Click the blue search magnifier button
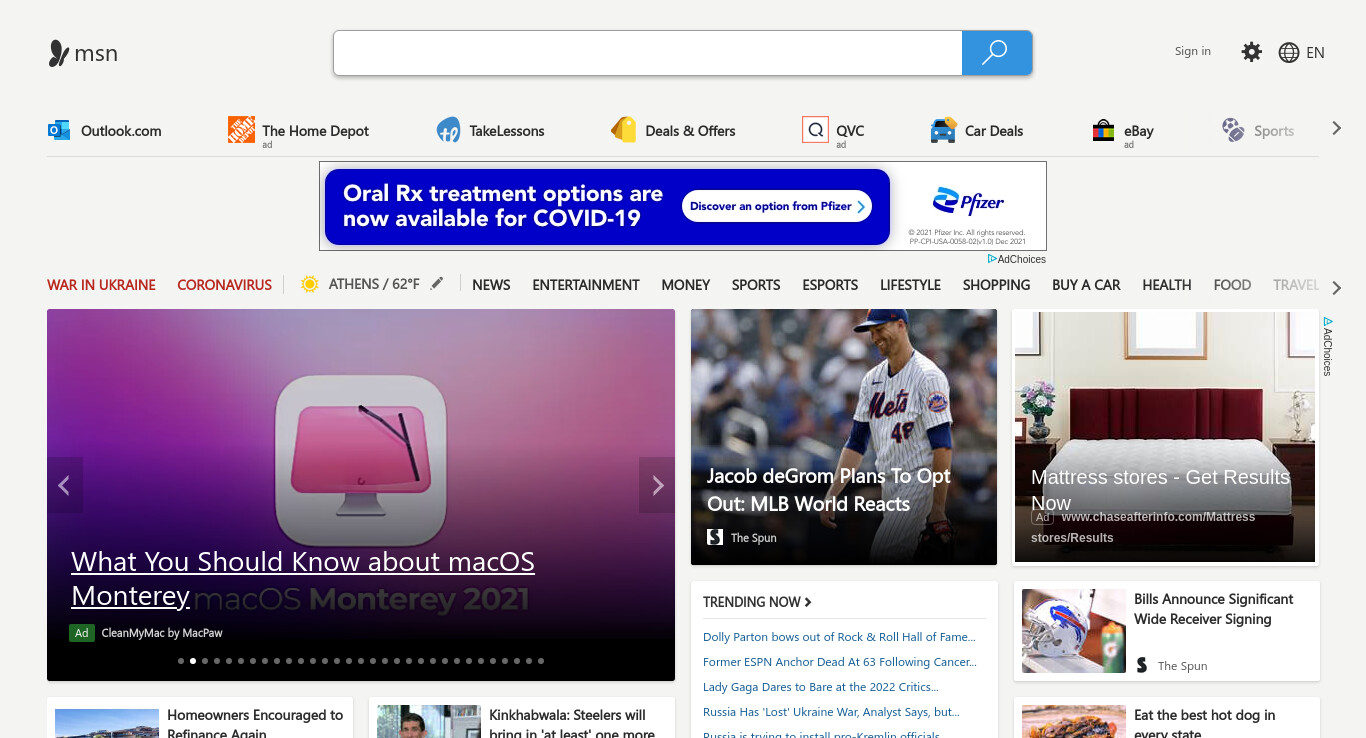The height and width of the screenshot is (738, 1366). click(996, 53)
